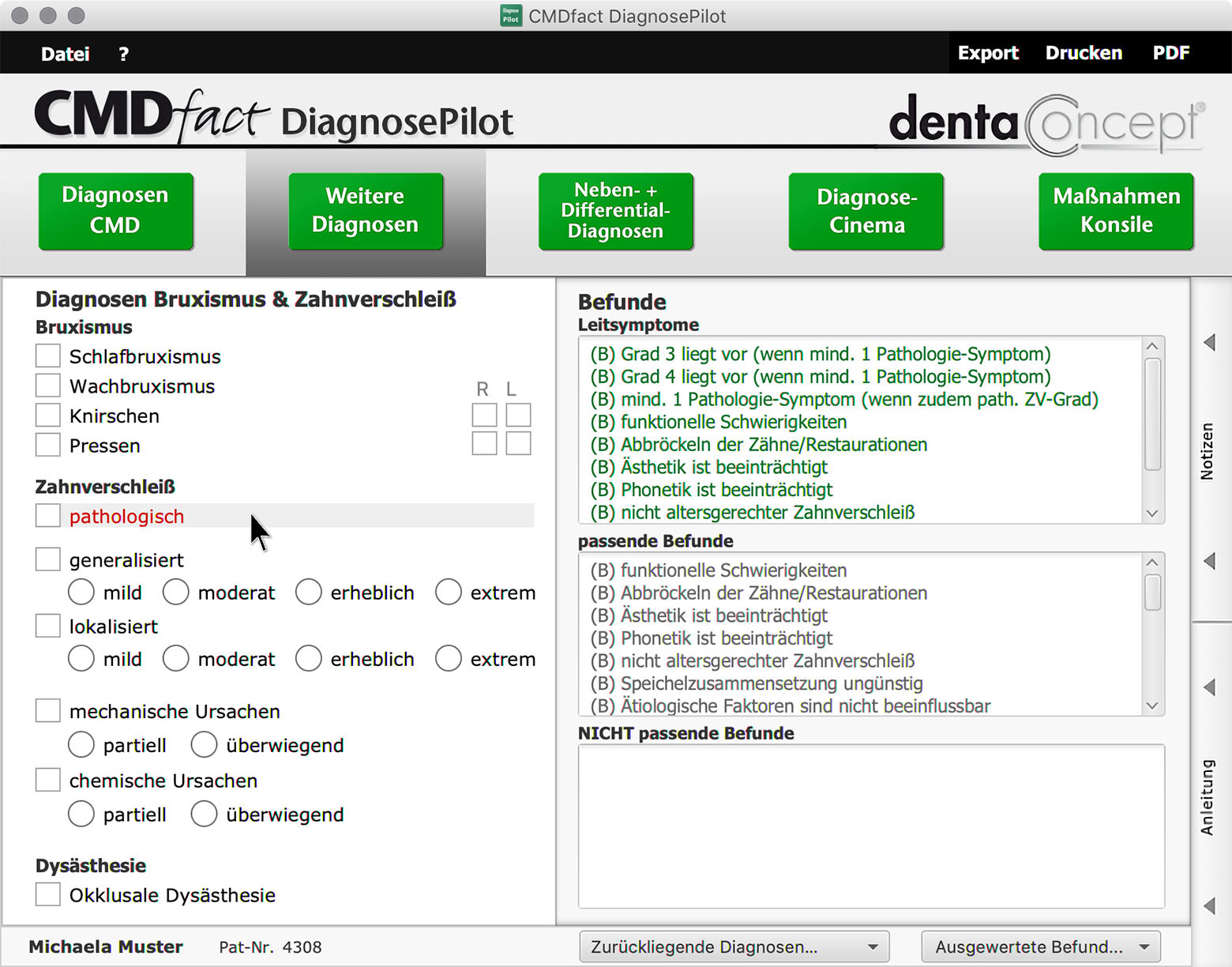The width and height of the screenshot is (1232, 967).
Task: Open the Ausgewertete Befund dropdown
Action: [x=1040, y=946]
